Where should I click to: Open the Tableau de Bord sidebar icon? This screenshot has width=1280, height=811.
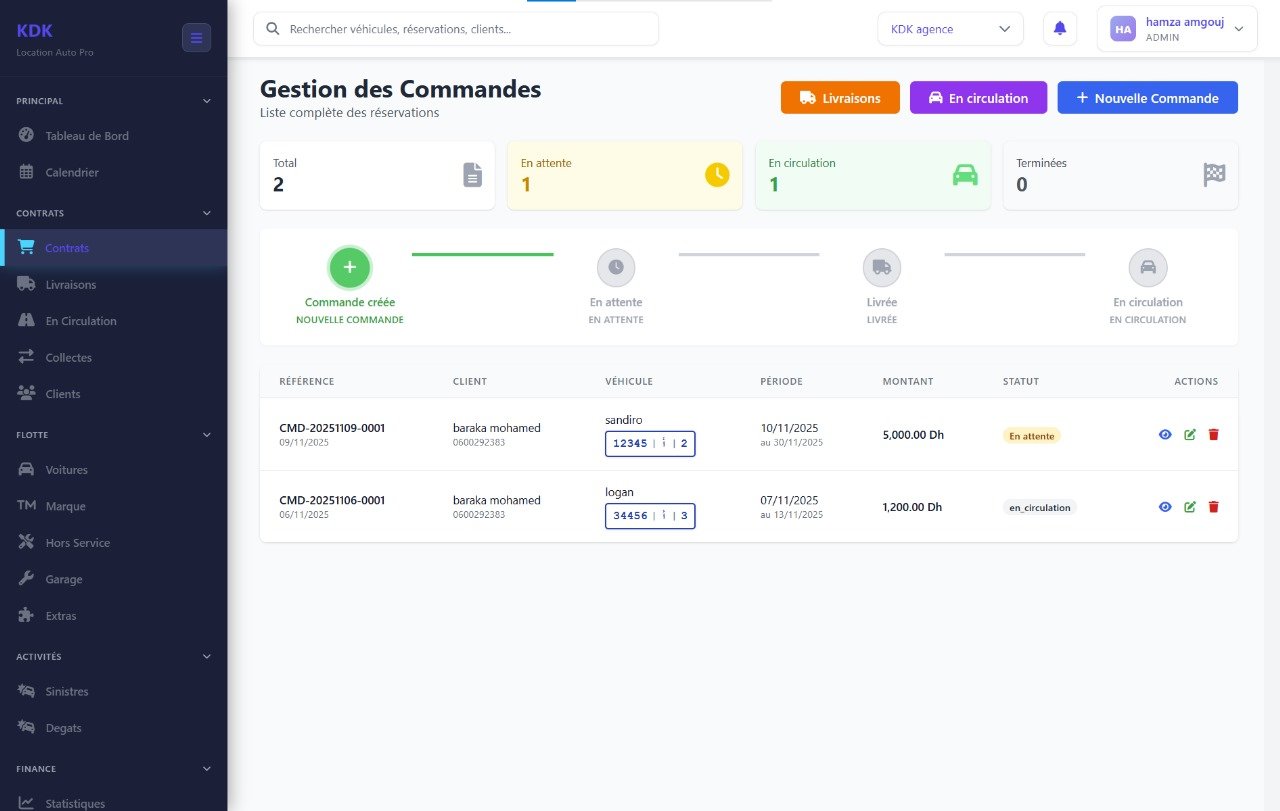pyautogui.click(x=25, y=135)
